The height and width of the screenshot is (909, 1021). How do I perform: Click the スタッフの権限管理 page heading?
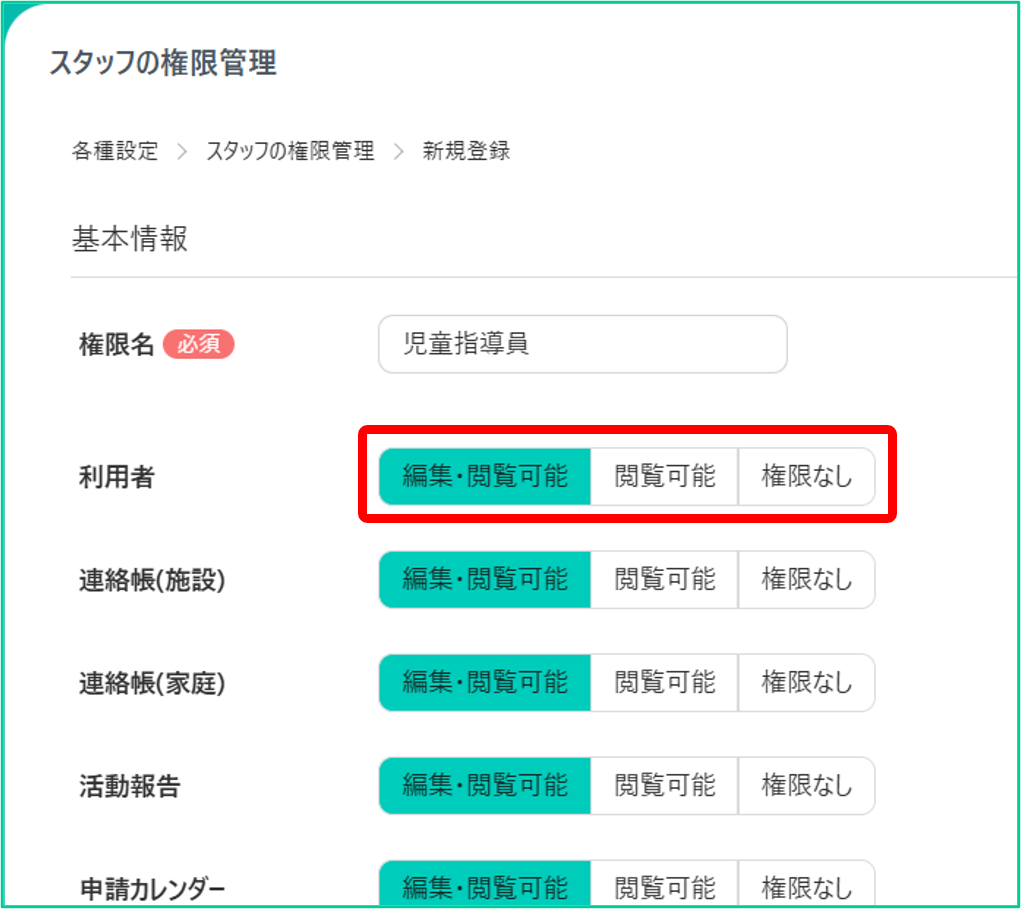(x=163, y=63)
